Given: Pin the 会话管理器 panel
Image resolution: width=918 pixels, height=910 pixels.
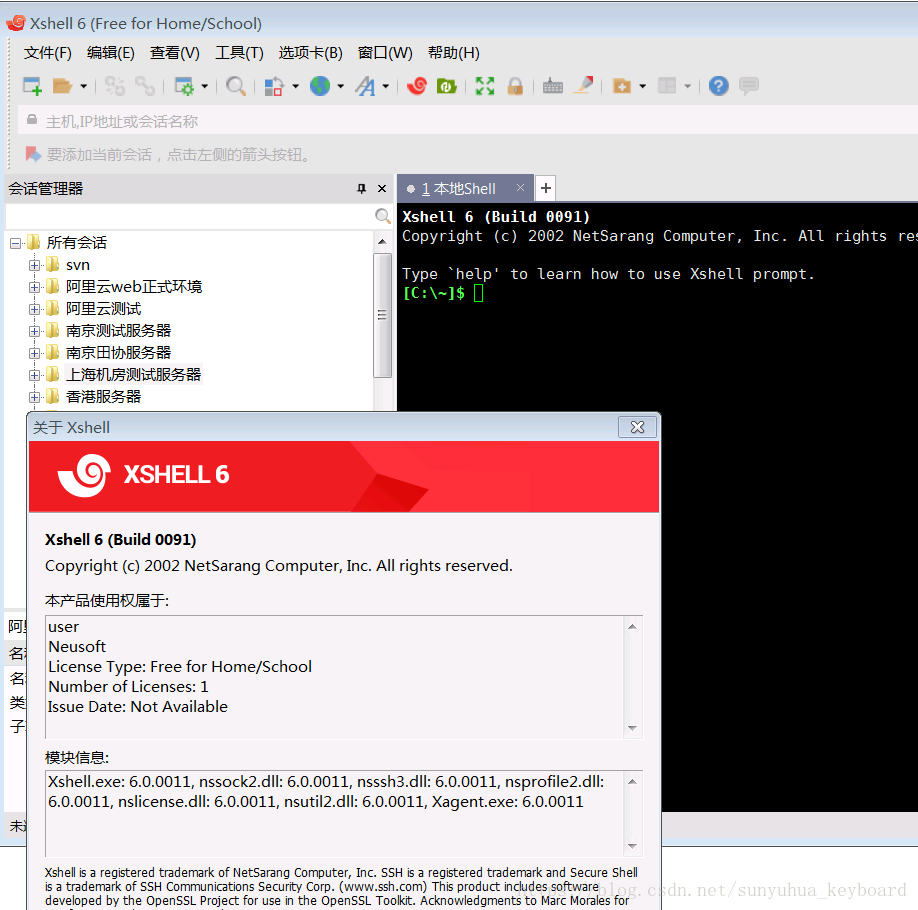Looking at the screenshot, I should pos(361,189).
